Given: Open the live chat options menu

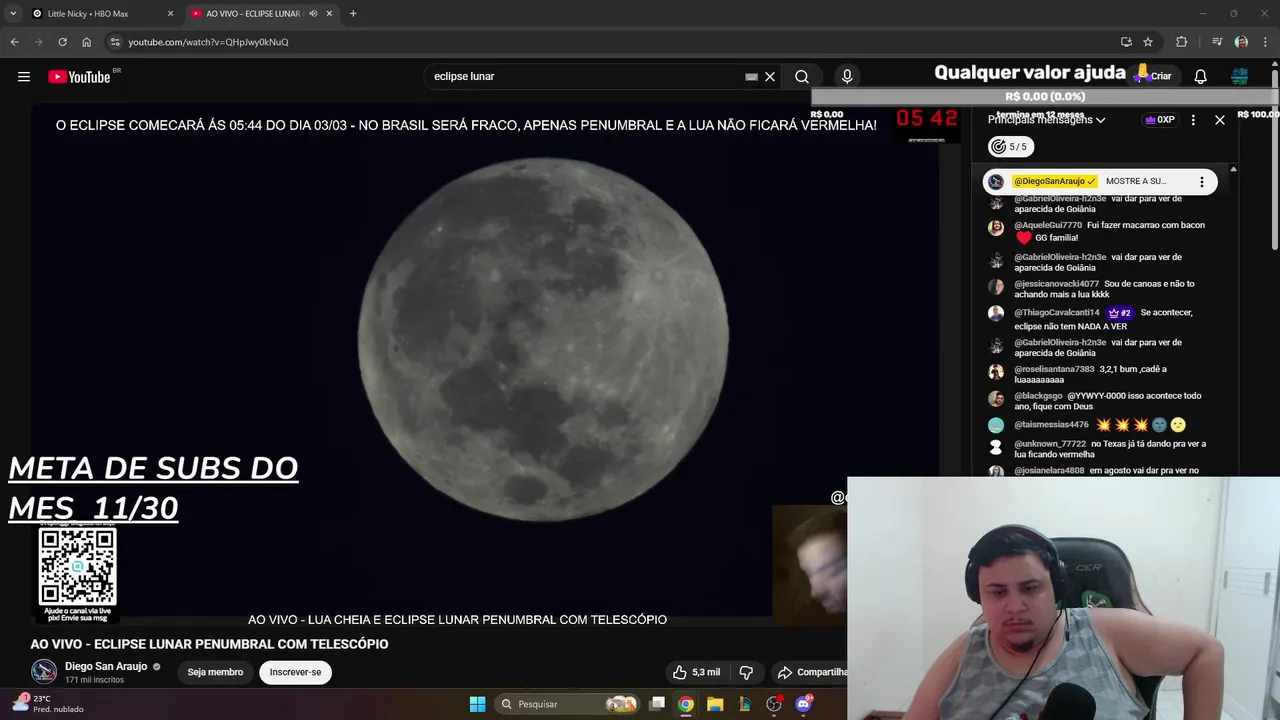Looking at the screenshot, I should point(1193,120).
